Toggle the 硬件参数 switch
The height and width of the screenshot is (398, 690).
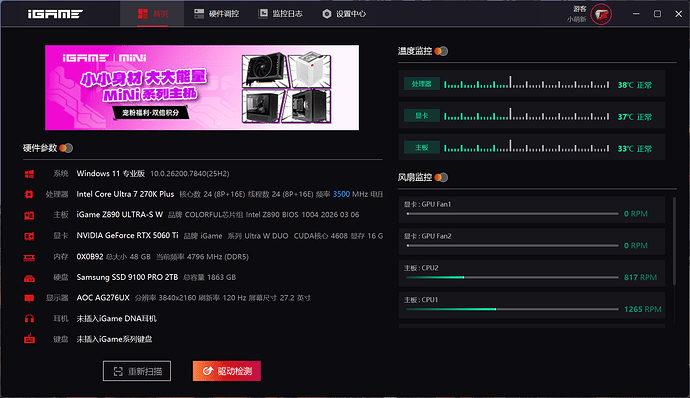click(x=66, y=148)
